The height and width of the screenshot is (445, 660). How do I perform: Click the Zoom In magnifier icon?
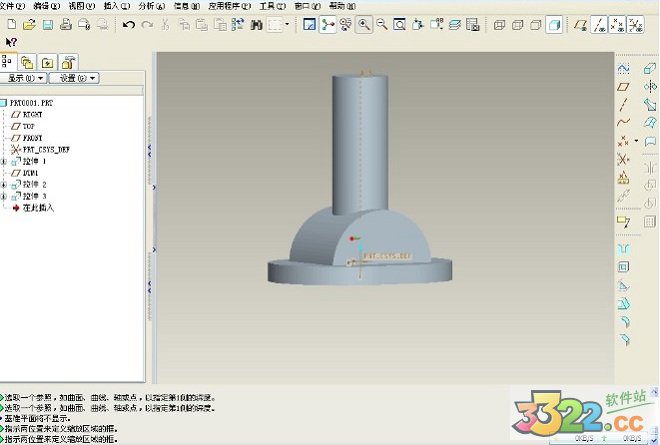(364, 25)
